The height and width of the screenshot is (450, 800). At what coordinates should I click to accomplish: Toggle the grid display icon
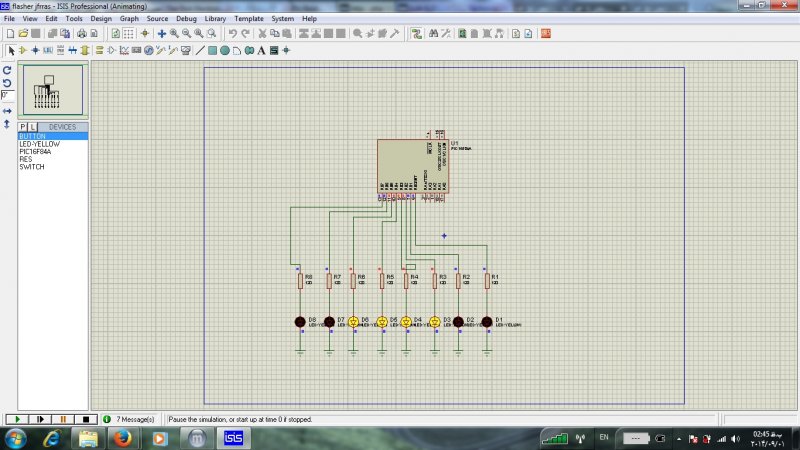coord(129,34)
